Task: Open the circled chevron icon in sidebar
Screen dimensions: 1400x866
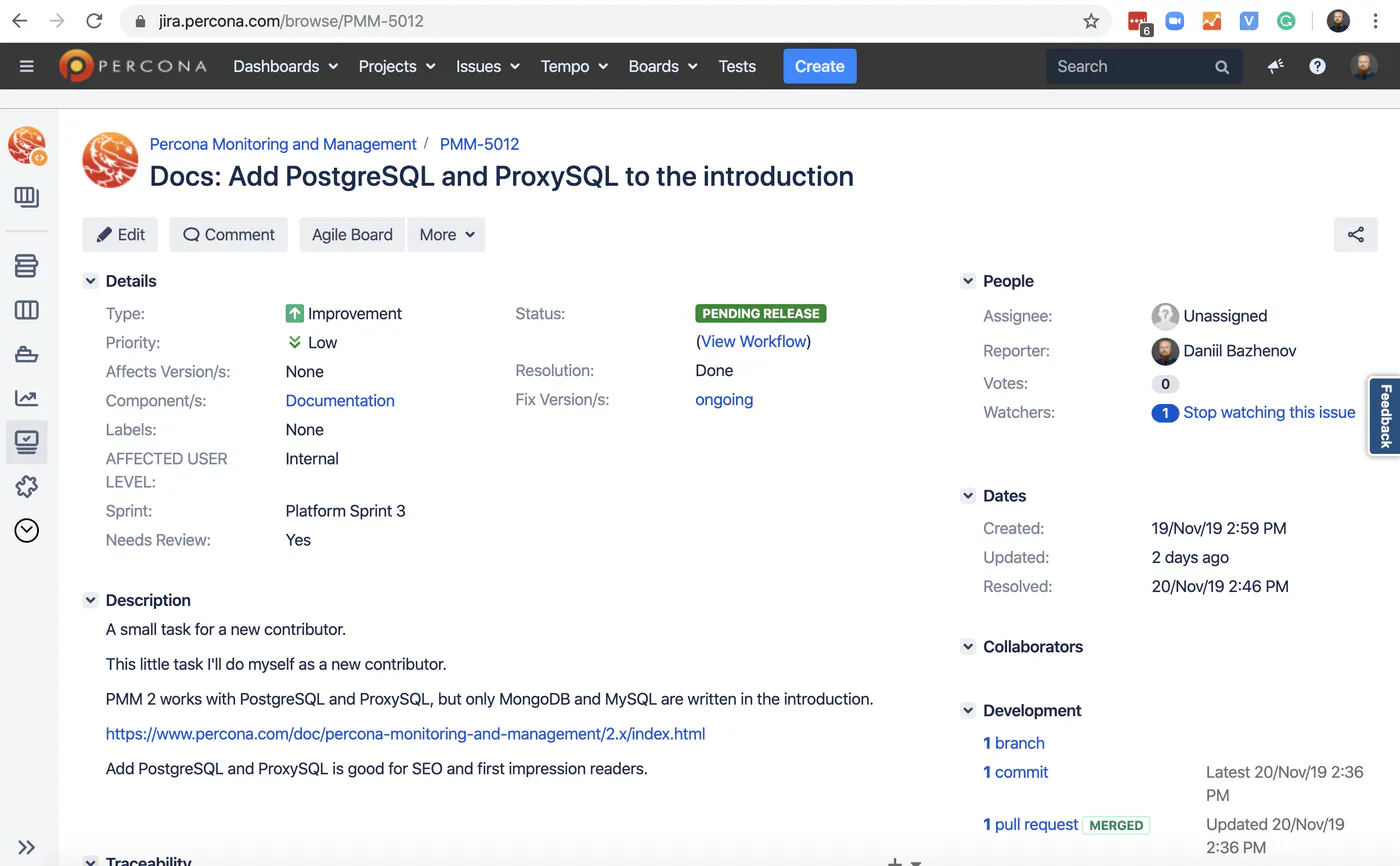Action: (27, 530)
